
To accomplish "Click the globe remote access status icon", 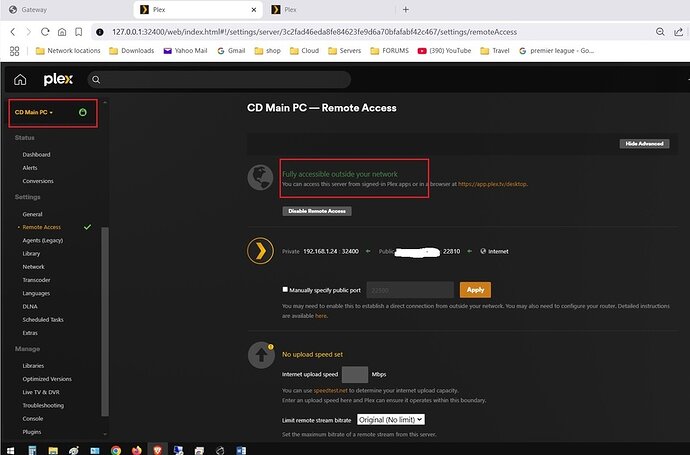I will [x=260, y=177].
